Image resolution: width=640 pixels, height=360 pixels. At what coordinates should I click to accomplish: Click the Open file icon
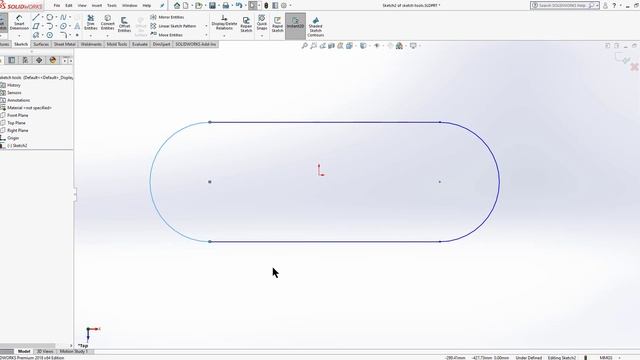pyautogui.click(x=199, y=6)
